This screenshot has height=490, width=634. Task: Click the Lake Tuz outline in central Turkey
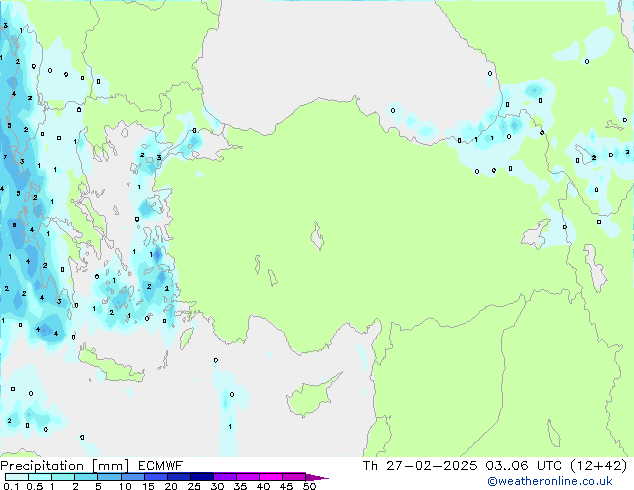319,240
